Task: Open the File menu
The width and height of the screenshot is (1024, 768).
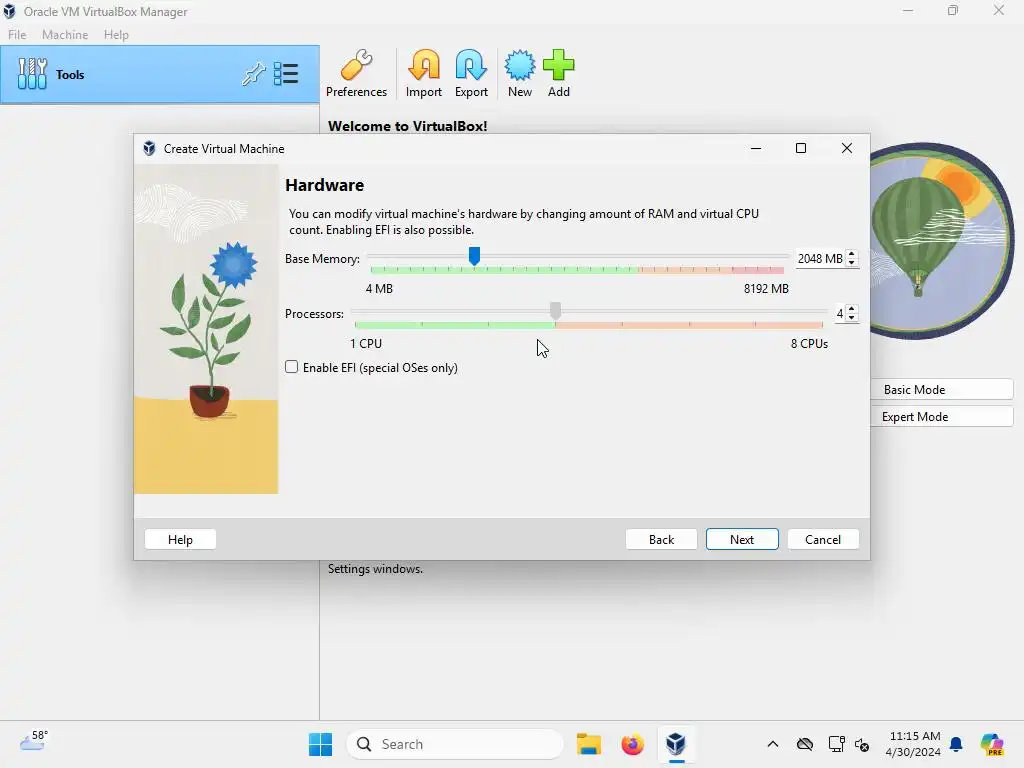Action: click(x=17, y=35)
